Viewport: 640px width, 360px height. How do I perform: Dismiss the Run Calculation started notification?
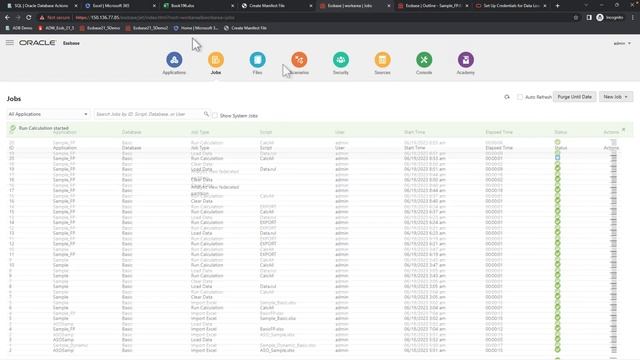623,130
